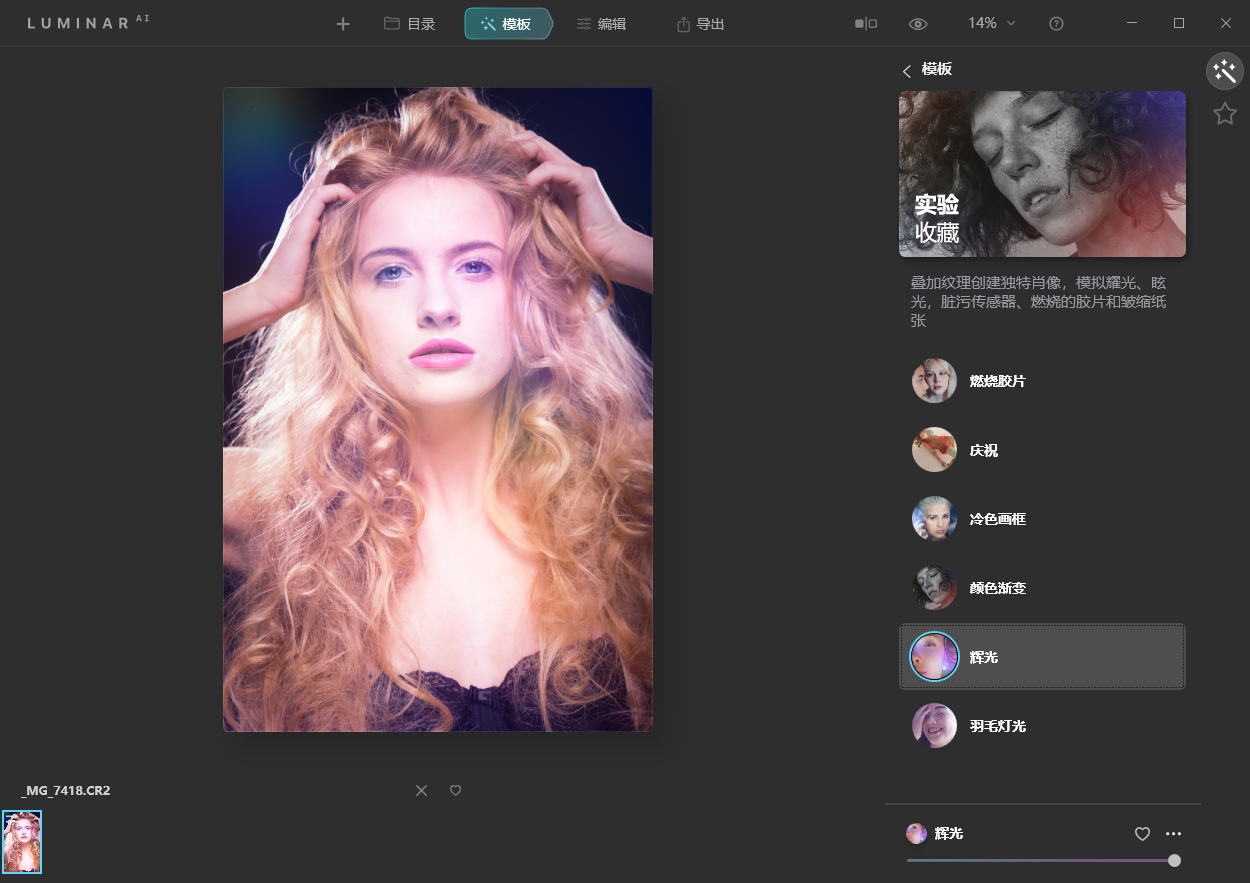Open favorites star icon in sidebar
The width and height of the screenshot is (1250, 883).
(x=1224, y=114)
